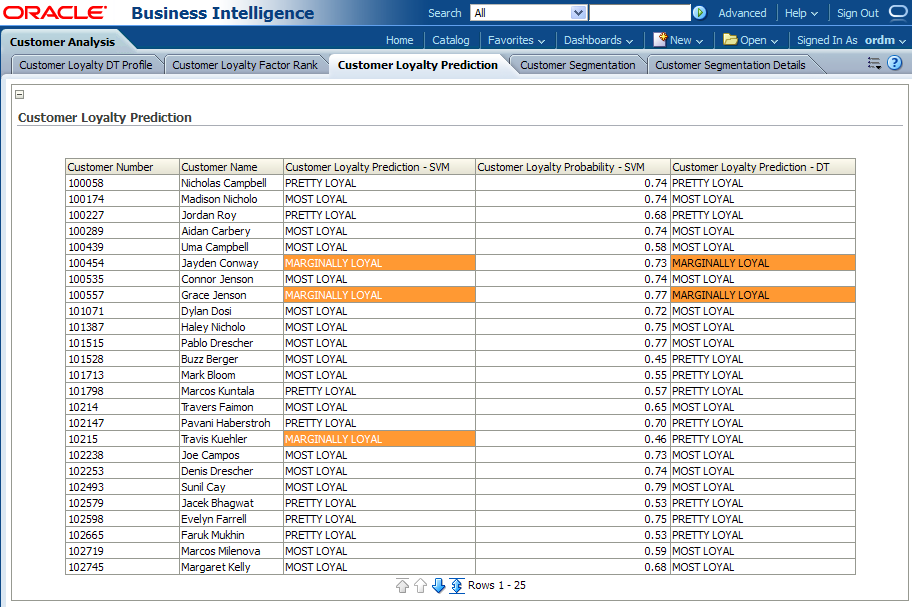Open the Catalog link
The width and height of the screenshot is (912, 607).
coord(450,40)
